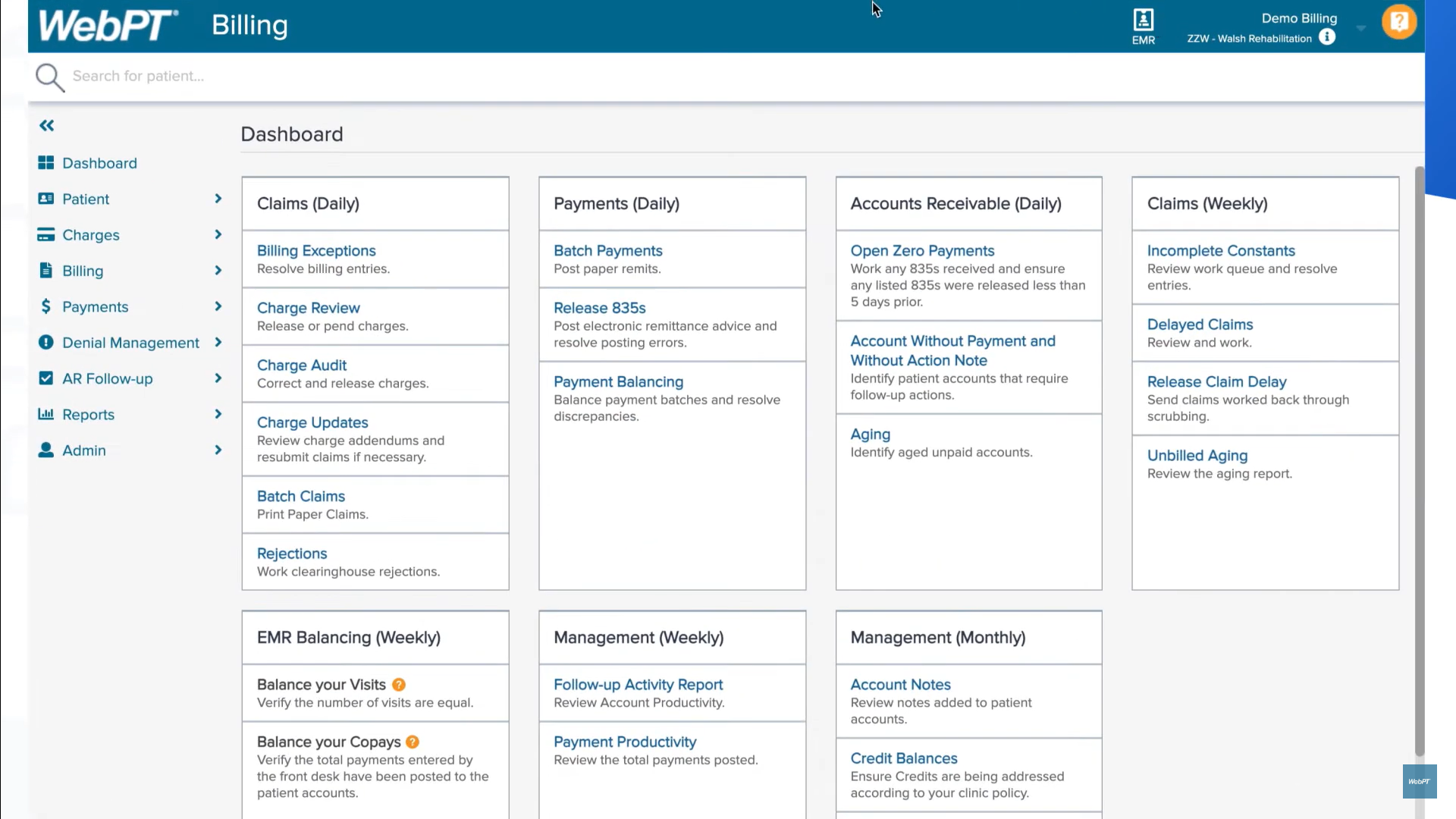Select Payments in the sidebar
This screenshot has width=1456, height=819.
[x=95, y=307]
